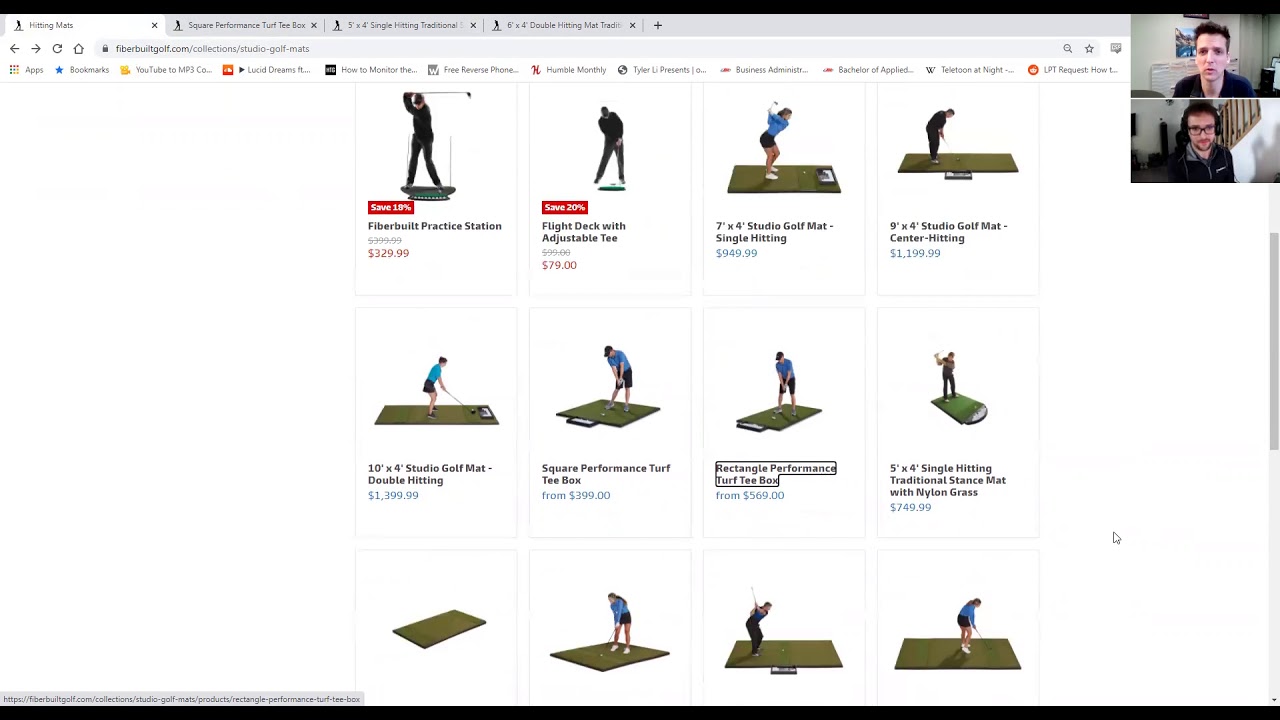Open the YouTube to MP3 bookmark
Viewport: 1280px width, 720px height.
[x=166, y=70]
